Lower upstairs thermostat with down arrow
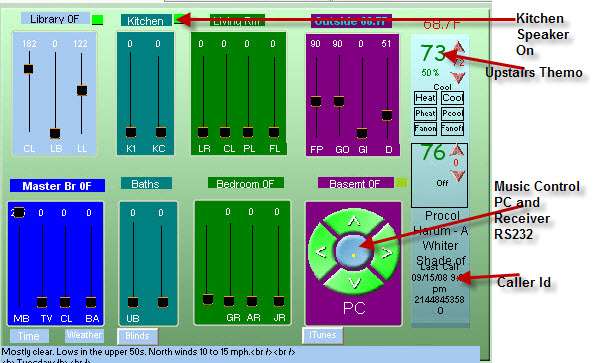This screenshot has height=363, width=595. [x=458, y=77]
